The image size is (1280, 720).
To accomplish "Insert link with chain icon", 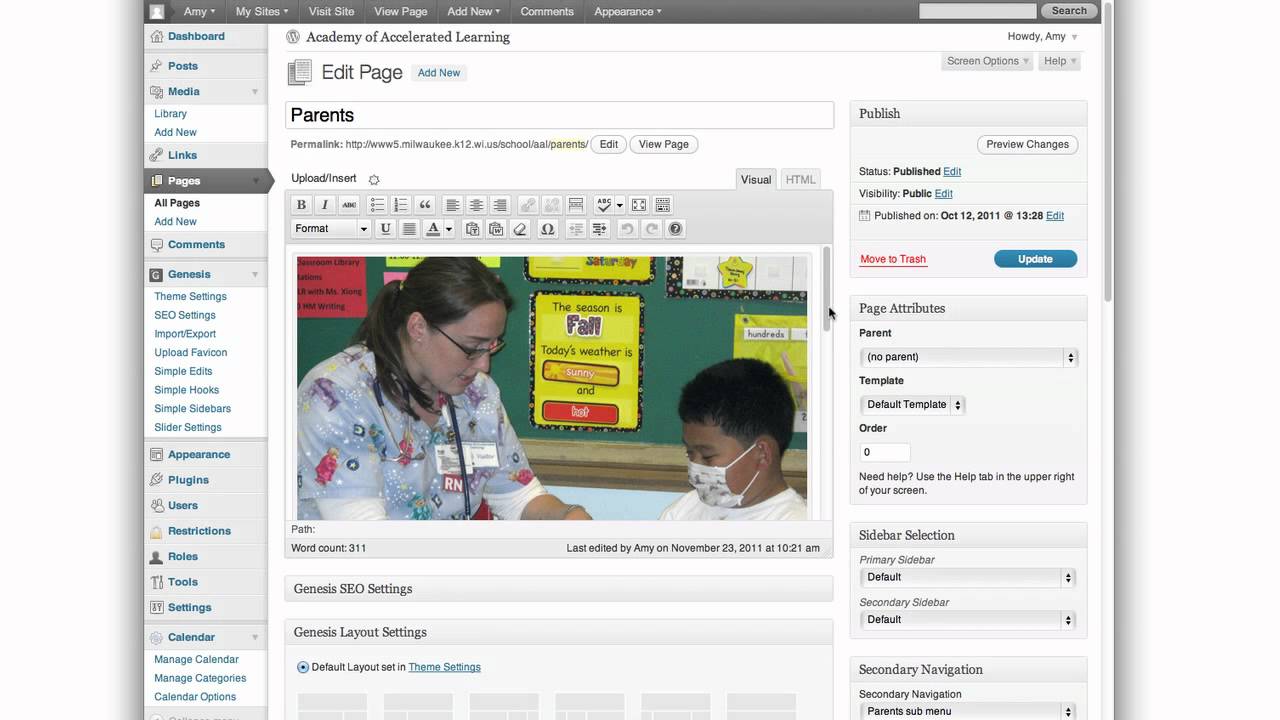I will point(528,205).
